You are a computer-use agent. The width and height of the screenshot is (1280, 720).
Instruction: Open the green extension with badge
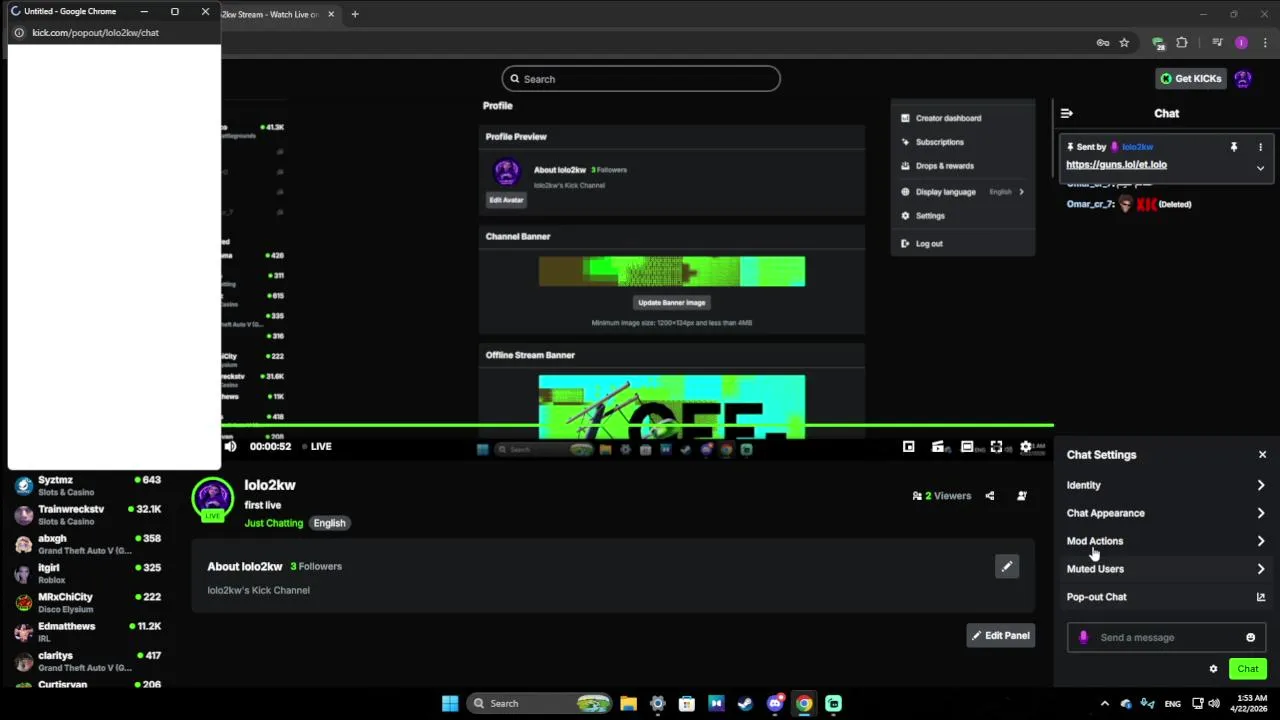point(1158,43)
